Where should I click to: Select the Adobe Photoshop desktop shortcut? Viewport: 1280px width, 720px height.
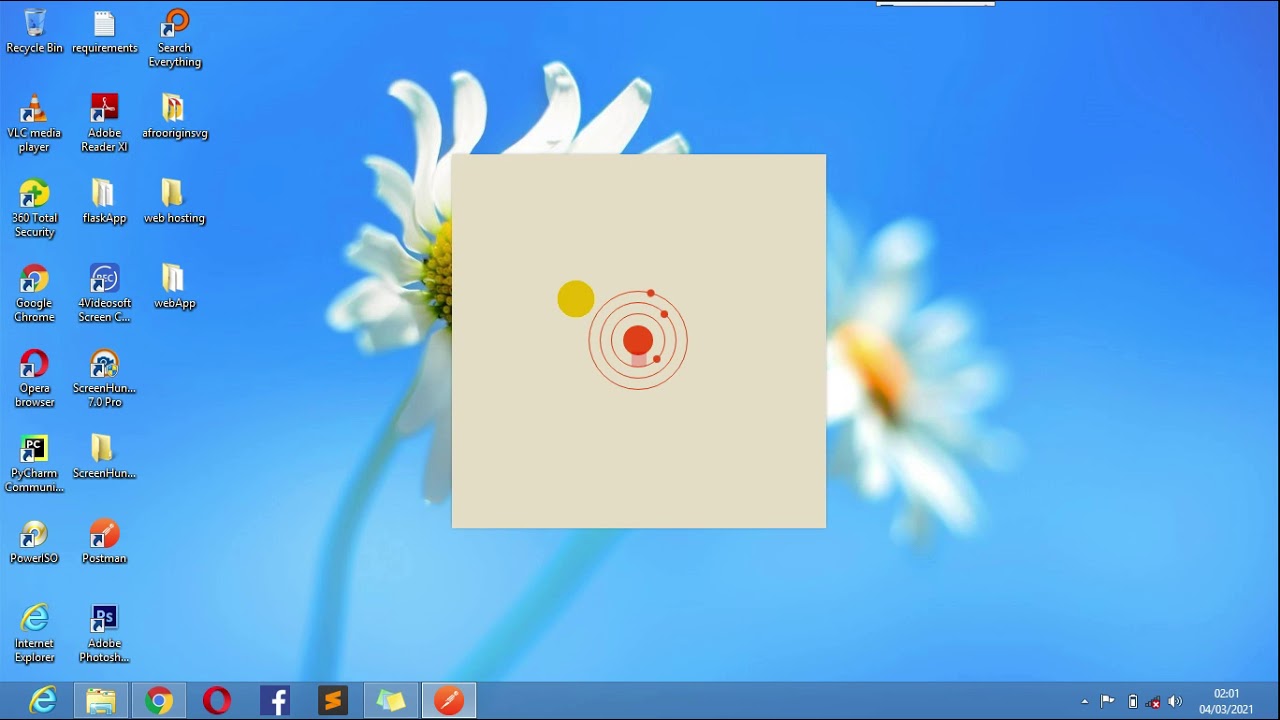[104, 633]
